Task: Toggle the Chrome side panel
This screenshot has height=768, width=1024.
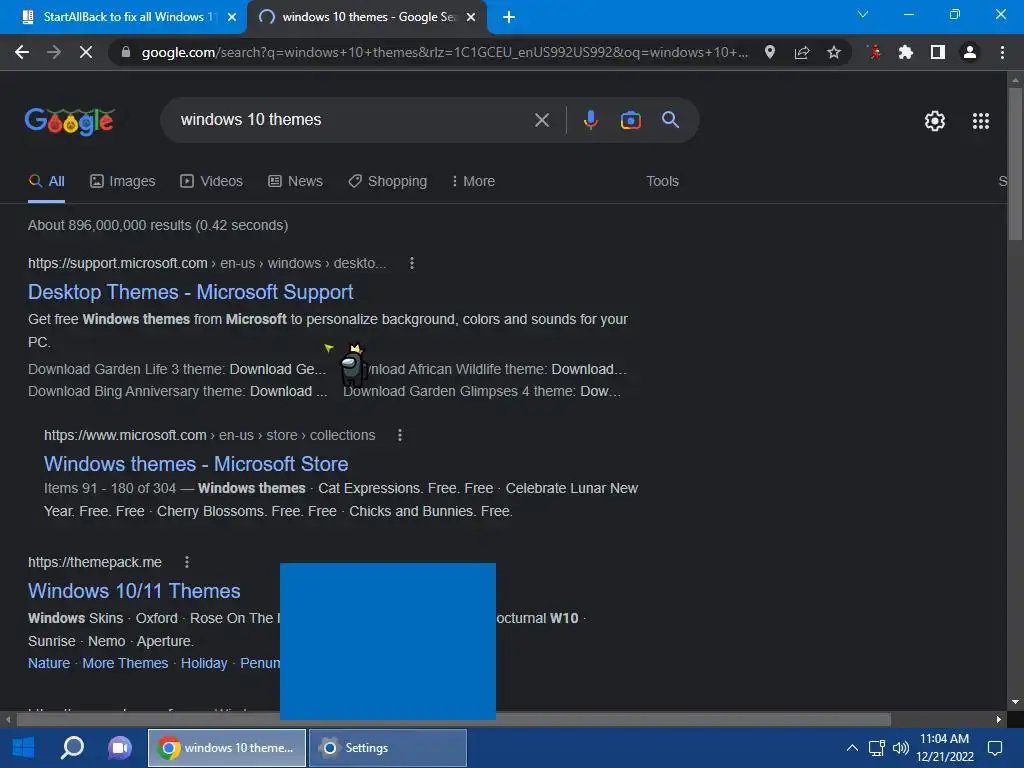Action: coord(938,52)
